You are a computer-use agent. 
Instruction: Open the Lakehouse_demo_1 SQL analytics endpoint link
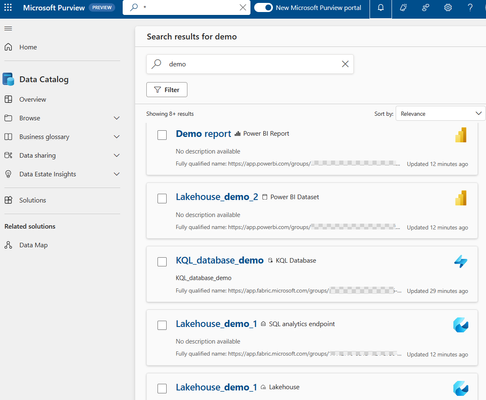pyautogui.click(x=216, y=324)
